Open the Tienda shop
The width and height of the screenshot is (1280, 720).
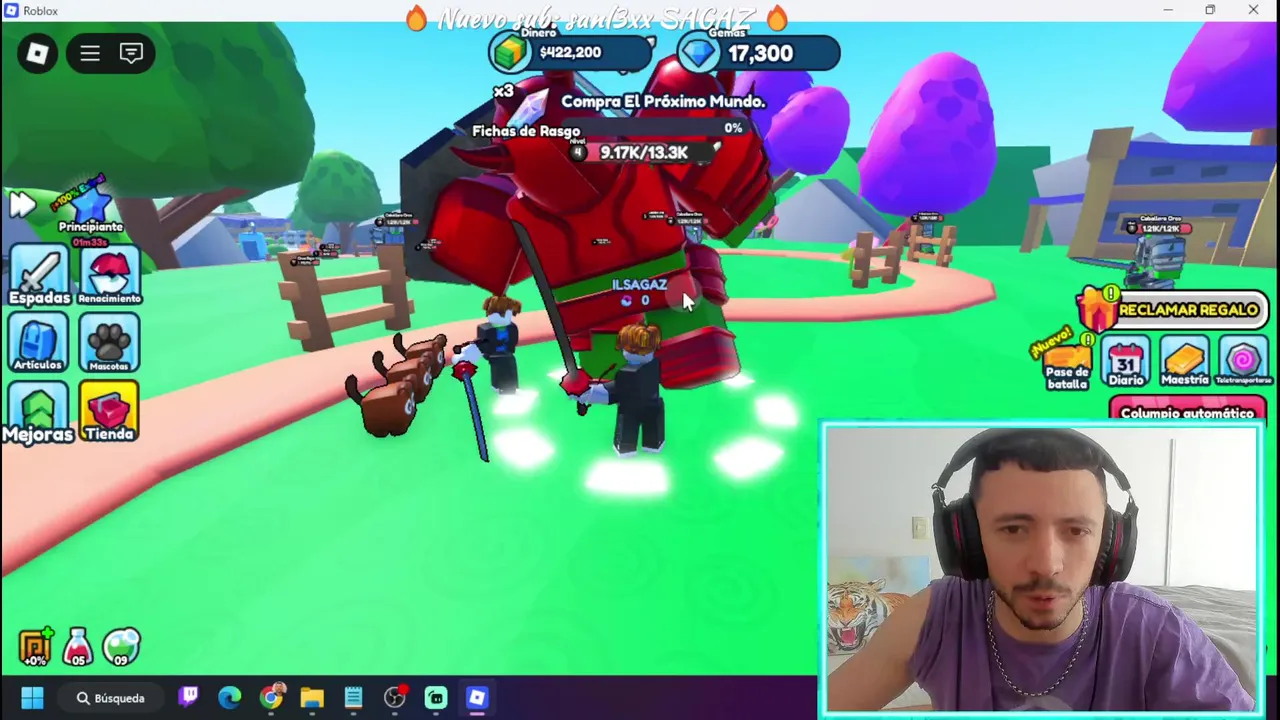109,412
